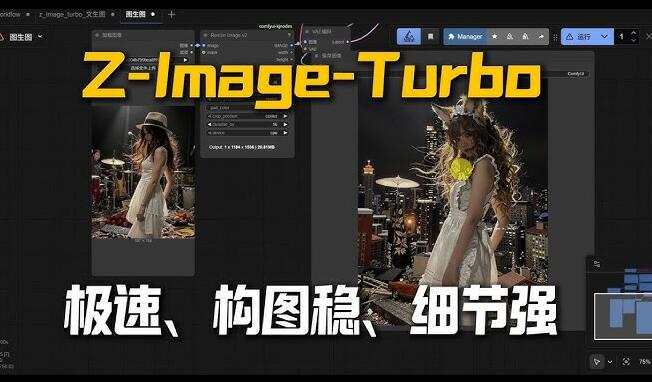Click the first triangle icon right of the star

(x=510, y=37)
